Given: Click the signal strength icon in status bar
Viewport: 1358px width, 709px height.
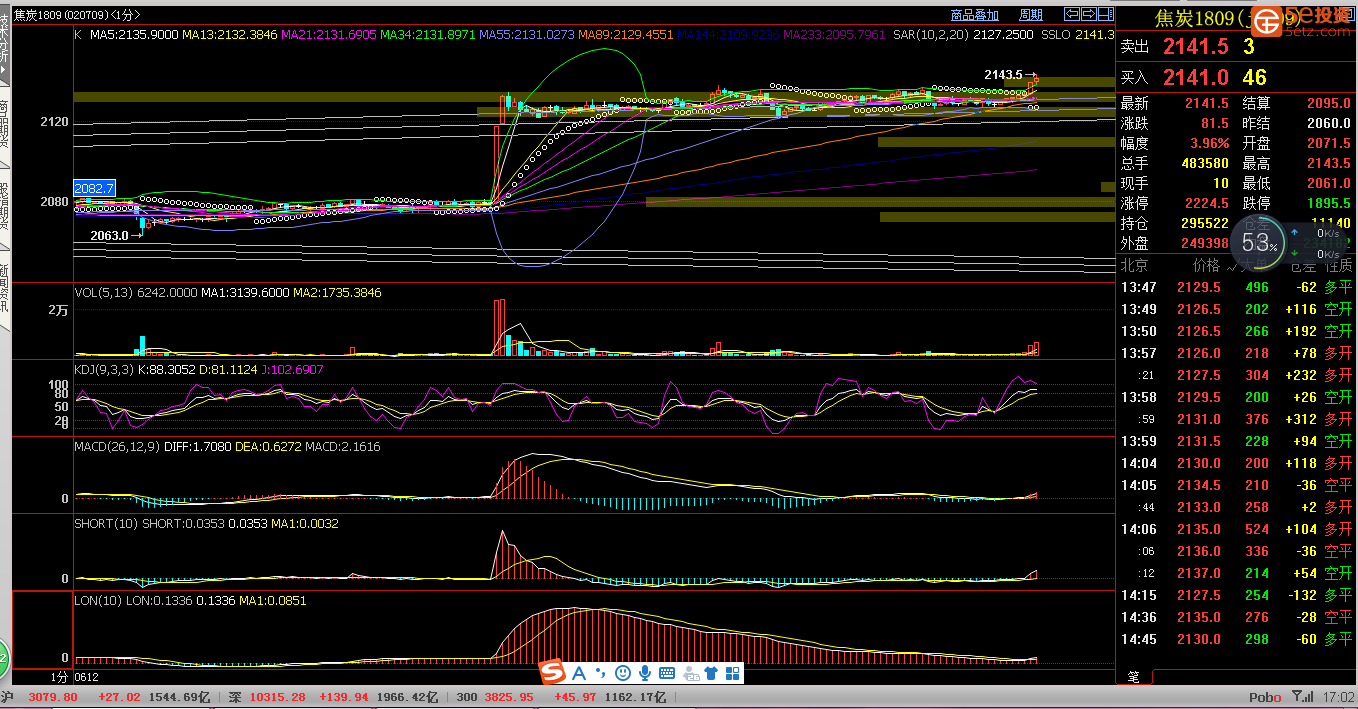Looking at the screenshot, I should click(1302, 696).
